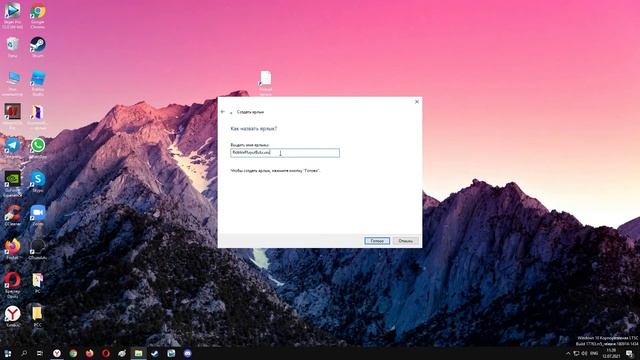Click inside the shortcut name text field
Screen dimensions: 640x360
pos(285,153)
